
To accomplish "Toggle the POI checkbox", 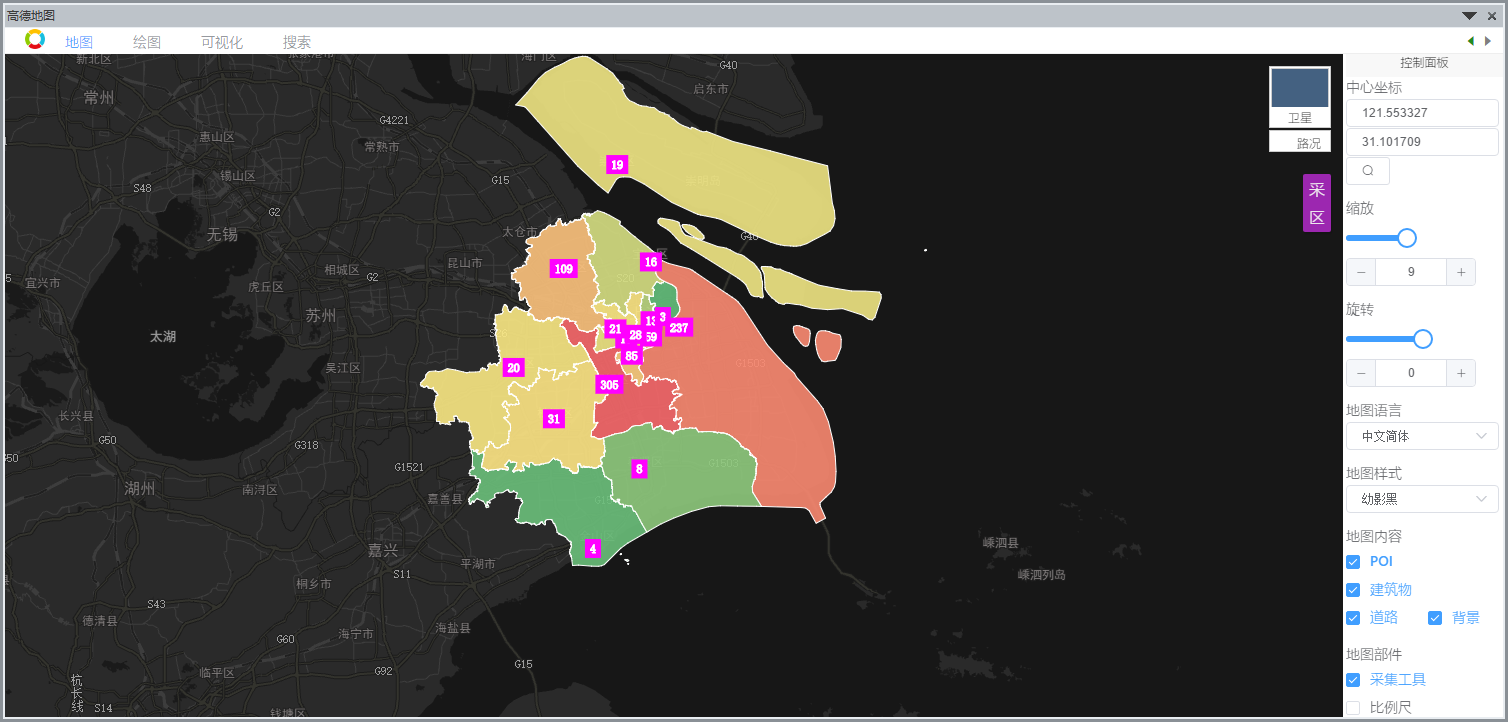I will (x=1353, y=562).
